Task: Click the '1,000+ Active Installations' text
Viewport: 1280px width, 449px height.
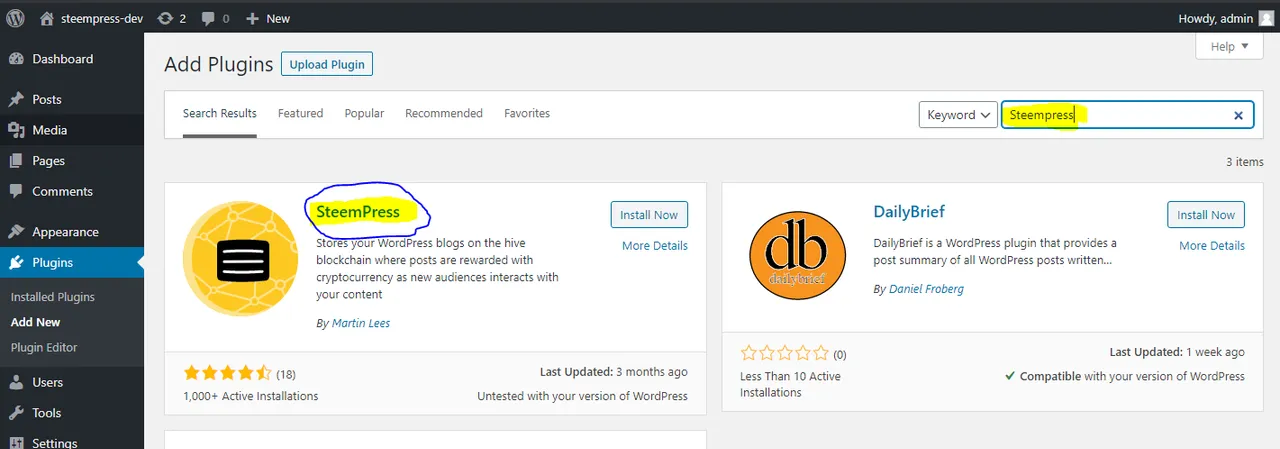Action: click(x=251, y=396)
